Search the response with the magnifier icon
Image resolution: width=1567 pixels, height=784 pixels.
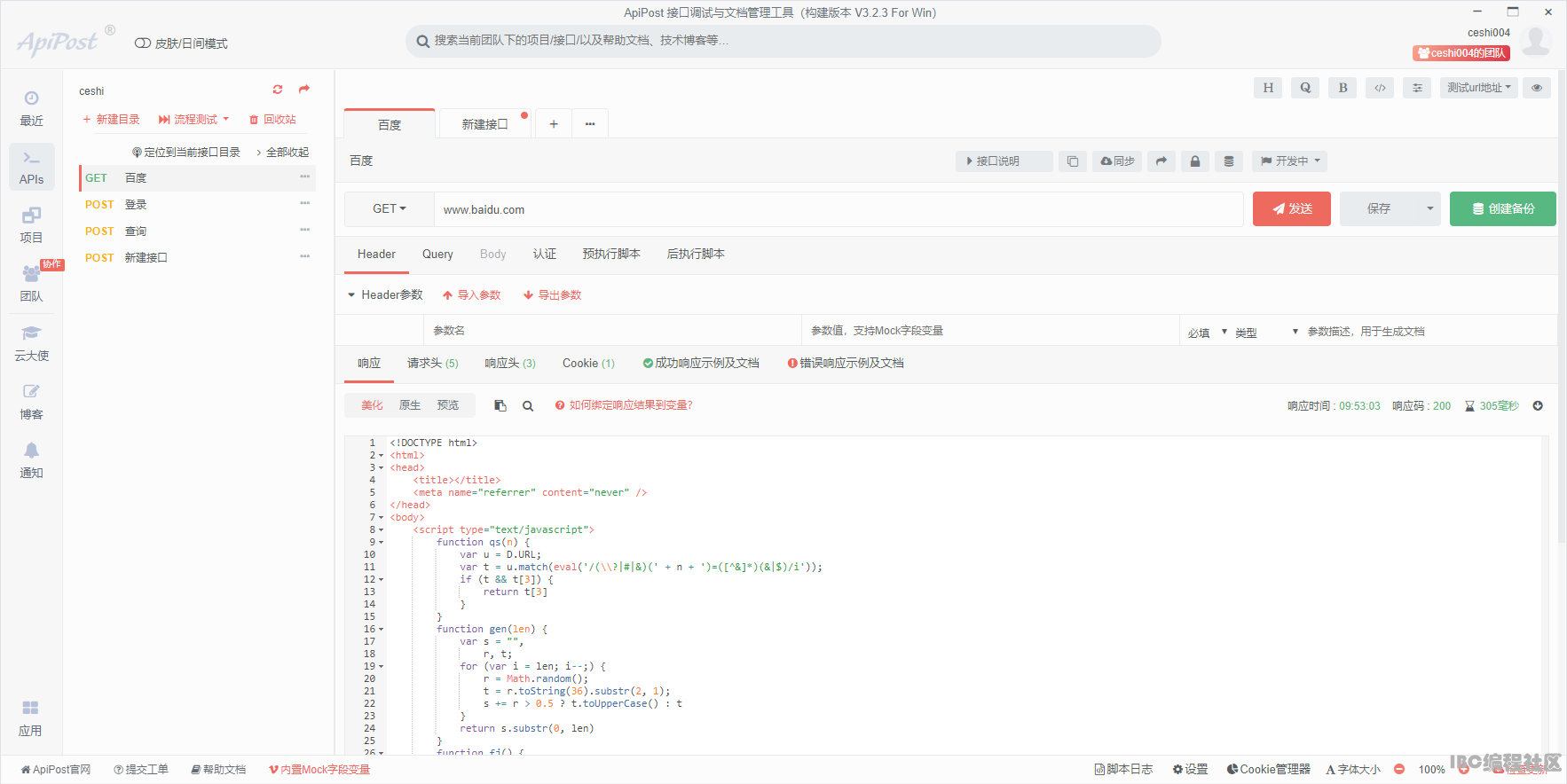coord(528,406)
